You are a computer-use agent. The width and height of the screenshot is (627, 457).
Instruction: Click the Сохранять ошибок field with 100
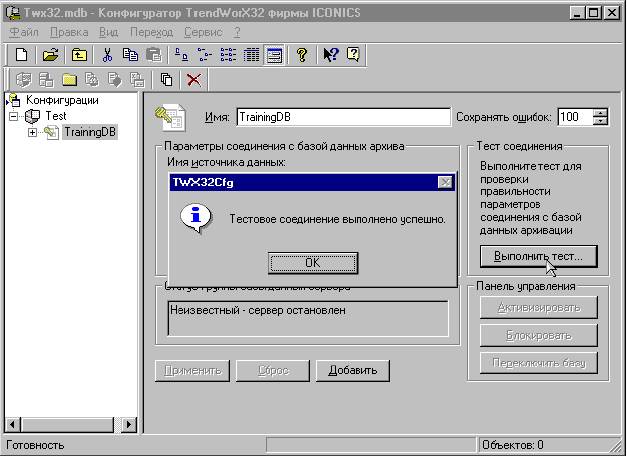(576, 117)
